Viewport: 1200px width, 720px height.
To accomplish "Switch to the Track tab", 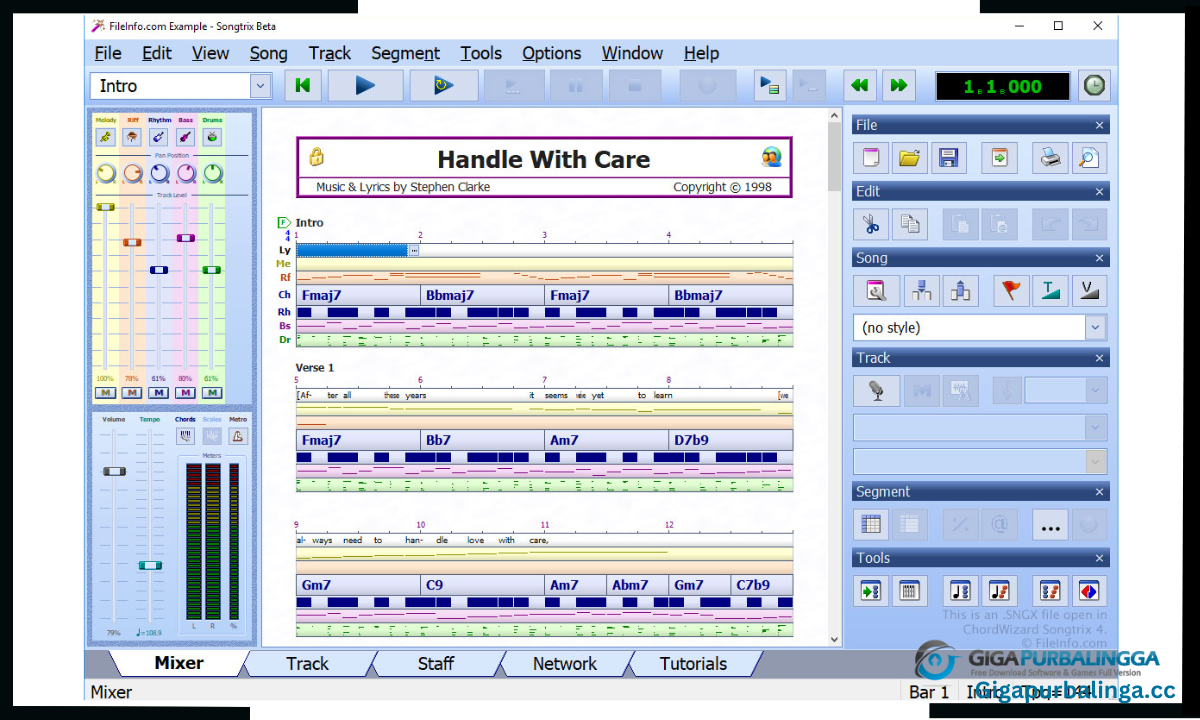I will [307, 663].
